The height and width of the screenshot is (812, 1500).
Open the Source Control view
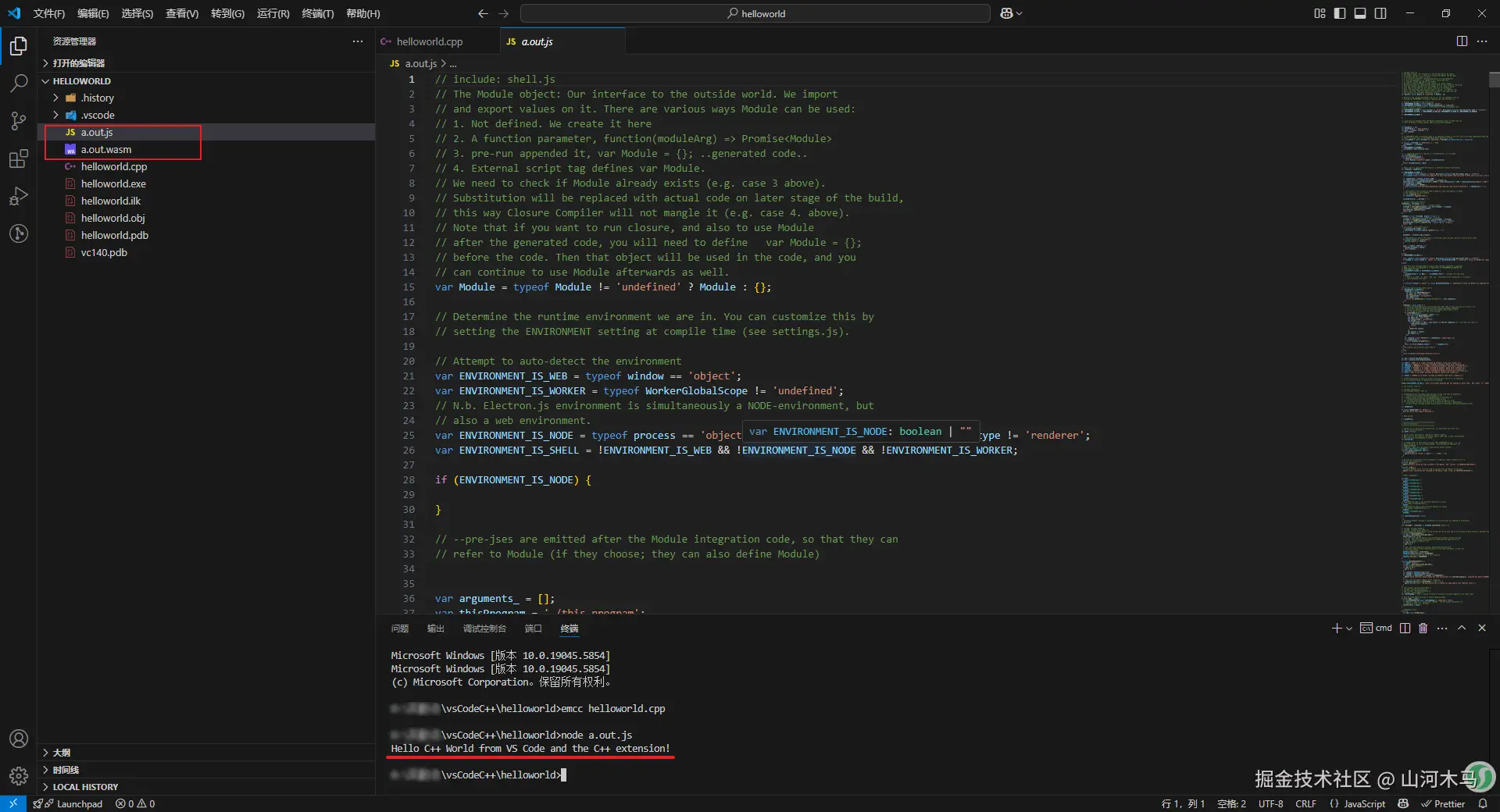tap(19, 120)
